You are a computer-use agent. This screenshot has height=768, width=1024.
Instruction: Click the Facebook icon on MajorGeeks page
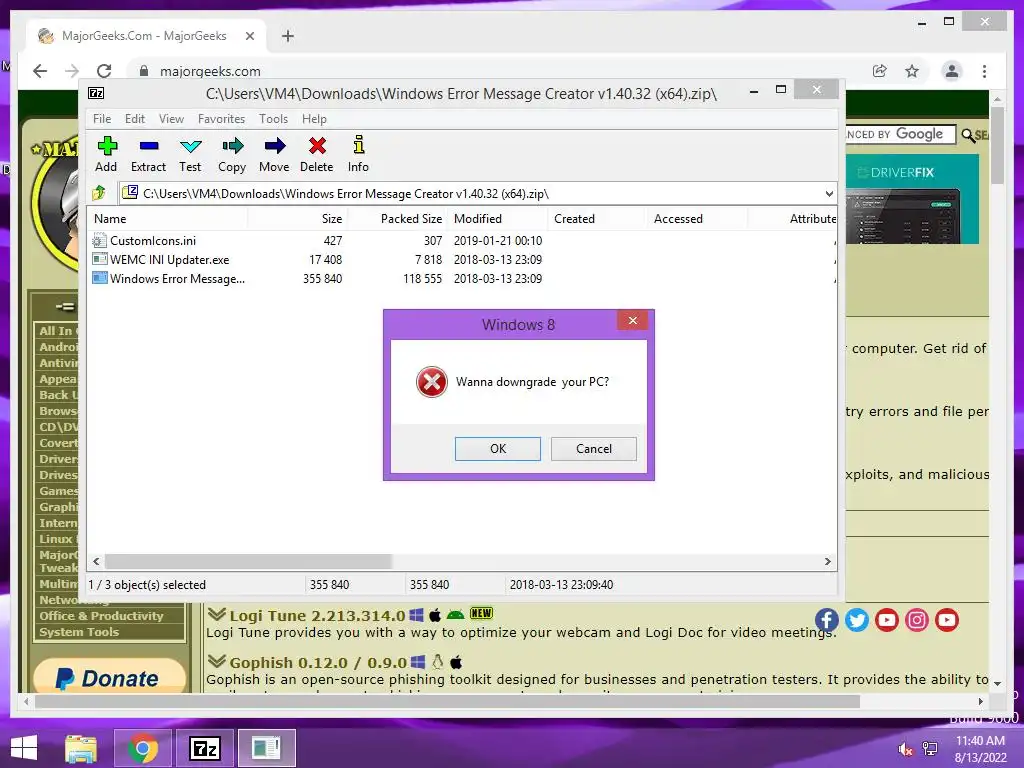point(826,620)
